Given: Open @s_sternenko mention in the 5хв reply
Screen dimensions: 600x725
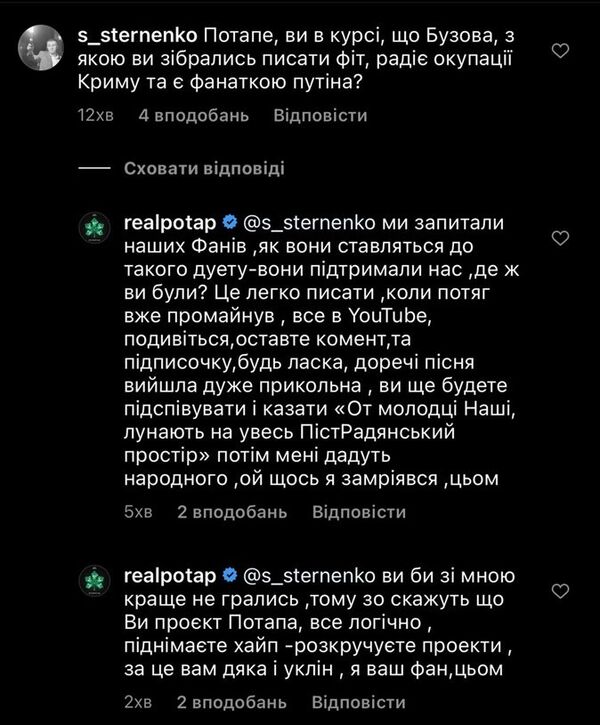Looking at the screenshot, I should tap(300, 220).
